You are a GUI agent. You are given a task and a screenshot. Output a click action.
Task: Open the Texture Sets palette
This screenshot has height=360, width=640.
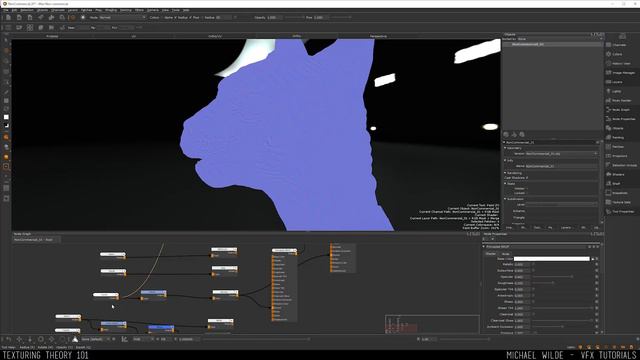coord(621,202)
